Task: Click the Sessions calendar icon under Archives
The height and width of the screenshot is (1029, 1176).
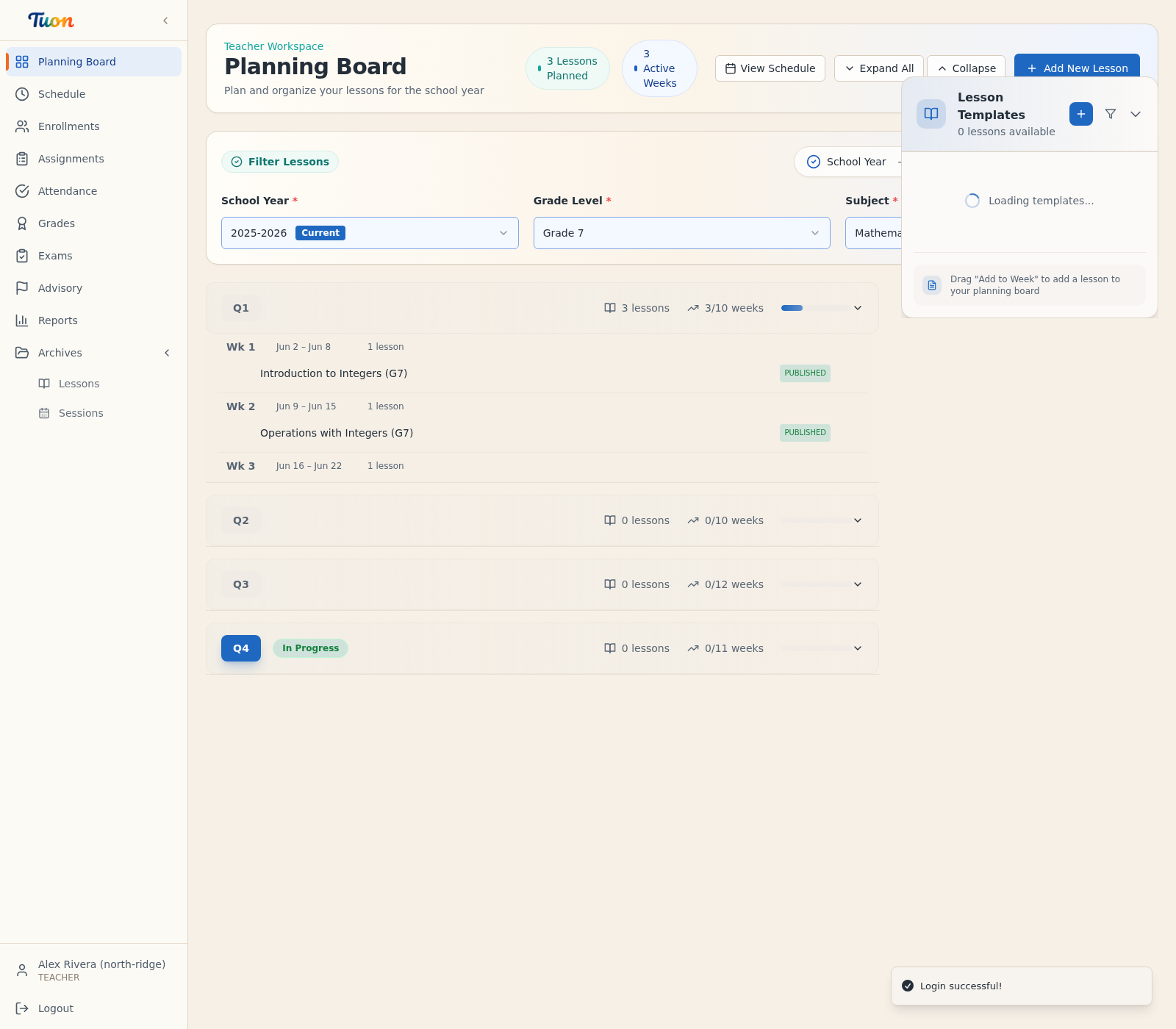Action: (x=43, y=413)
